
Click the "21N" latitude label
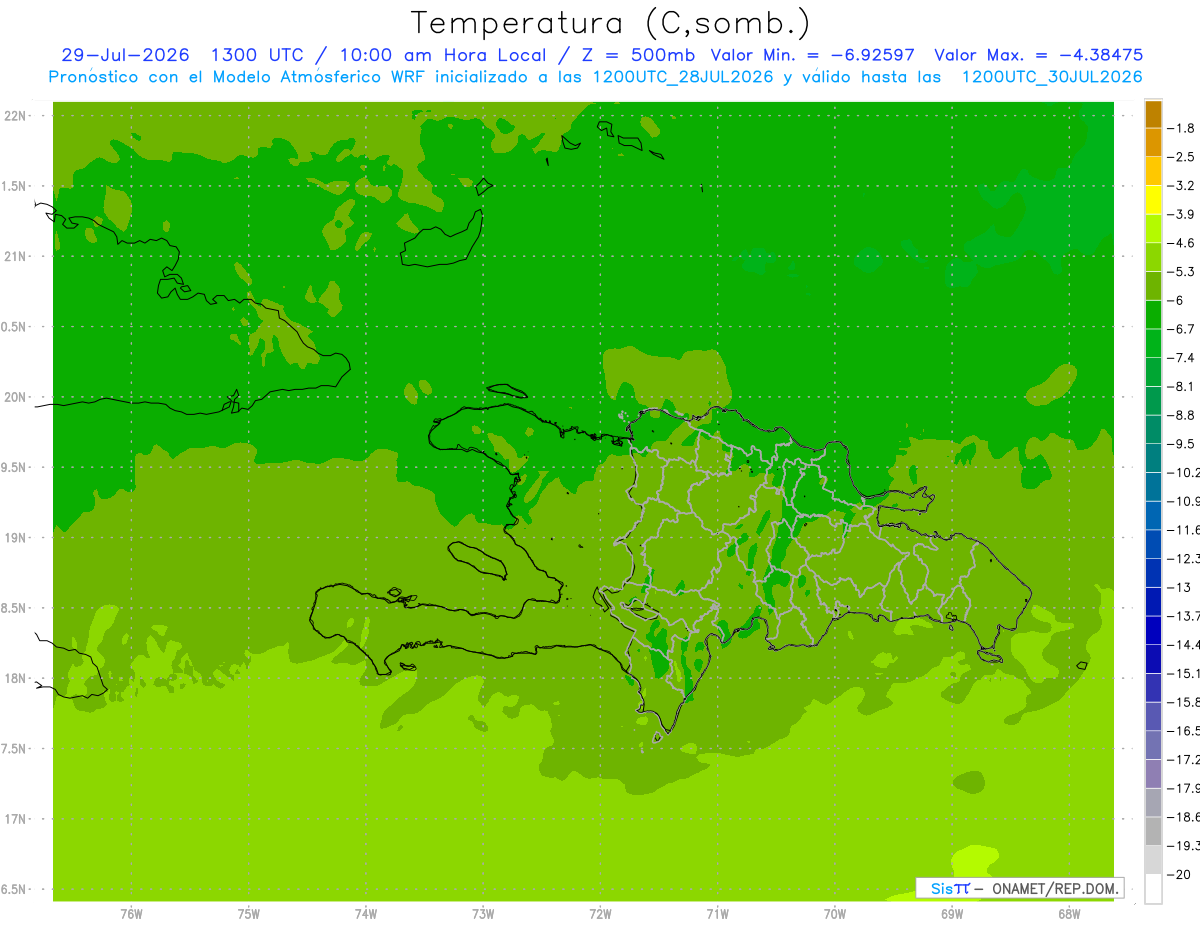point(16,256)
